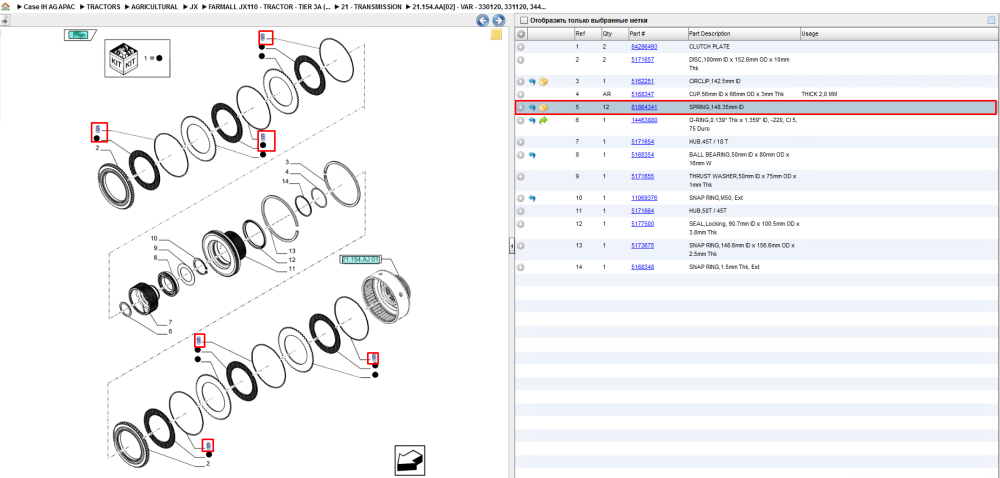
Task: Click the KIT box symbol in diagram
Action: 123,58
